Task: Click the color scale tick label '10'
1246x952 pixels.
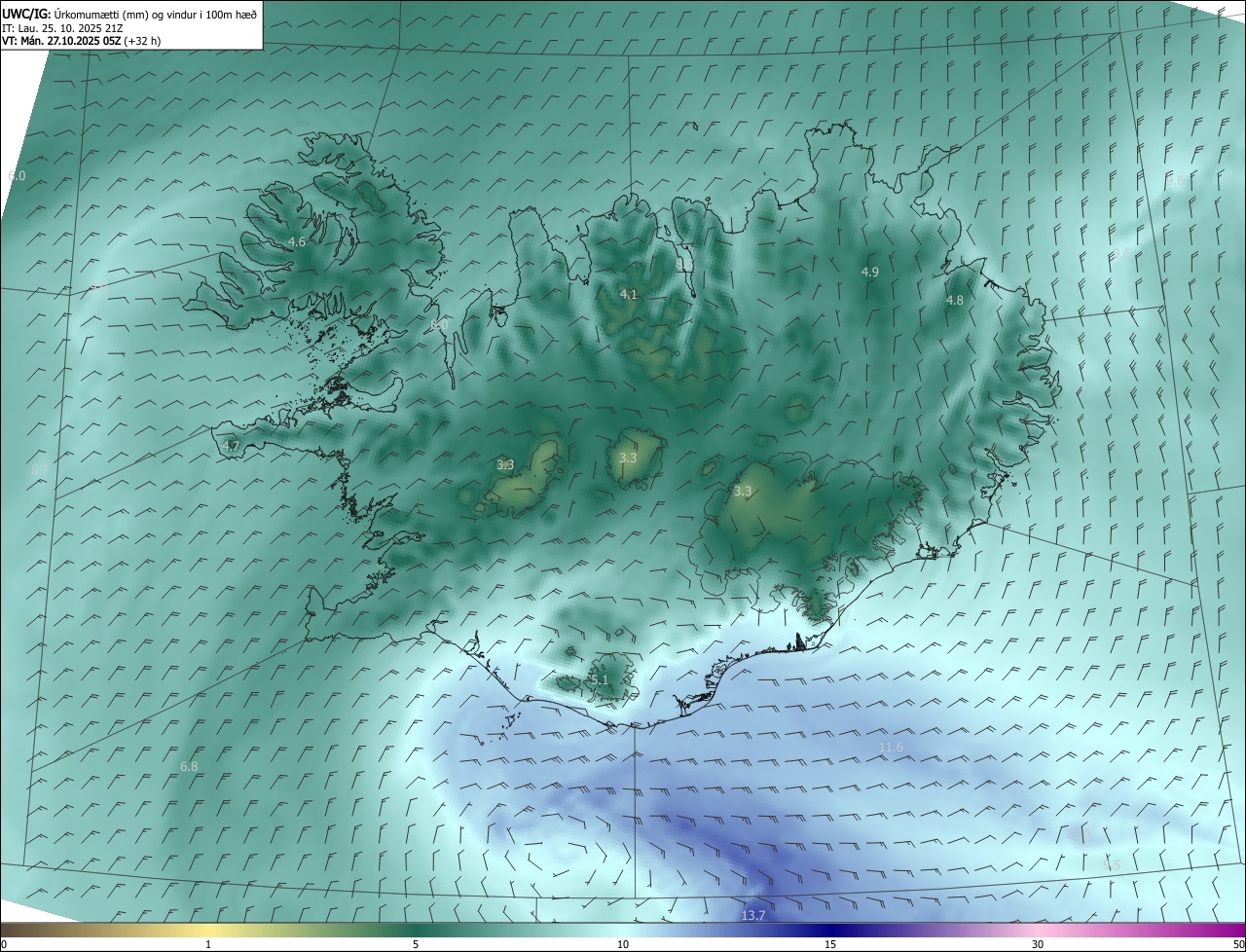Action: [623, 945]
